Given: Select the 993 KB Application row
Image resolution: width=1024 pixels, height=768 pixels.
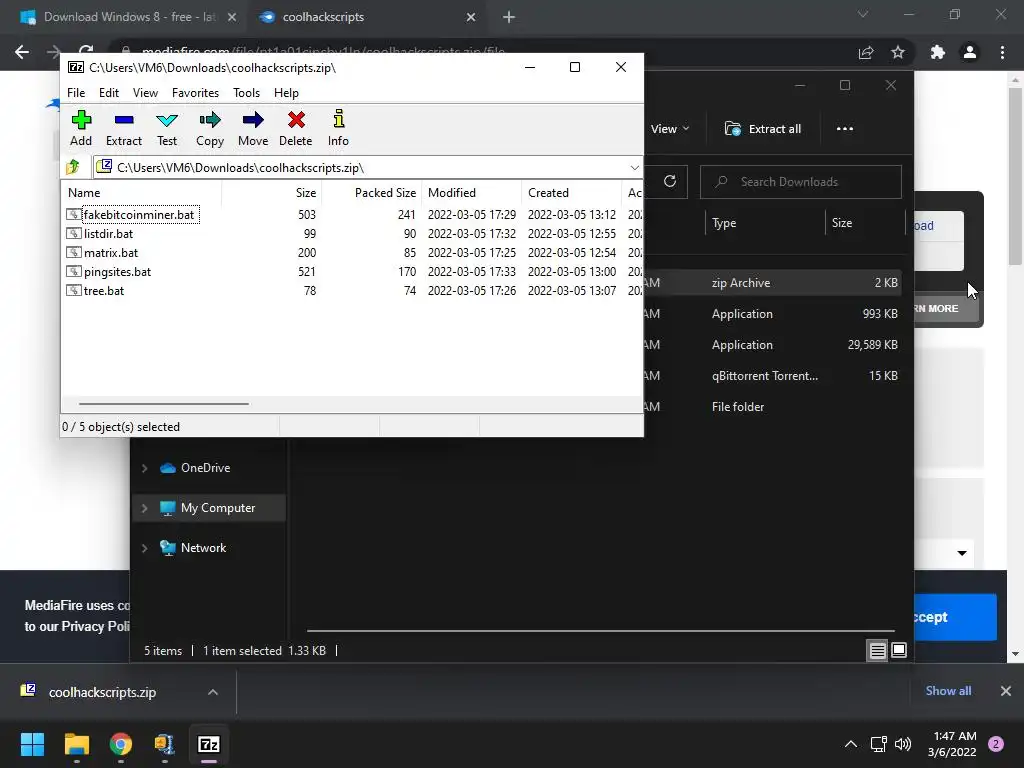Looking at the screenshot, I should click(772, 314).
